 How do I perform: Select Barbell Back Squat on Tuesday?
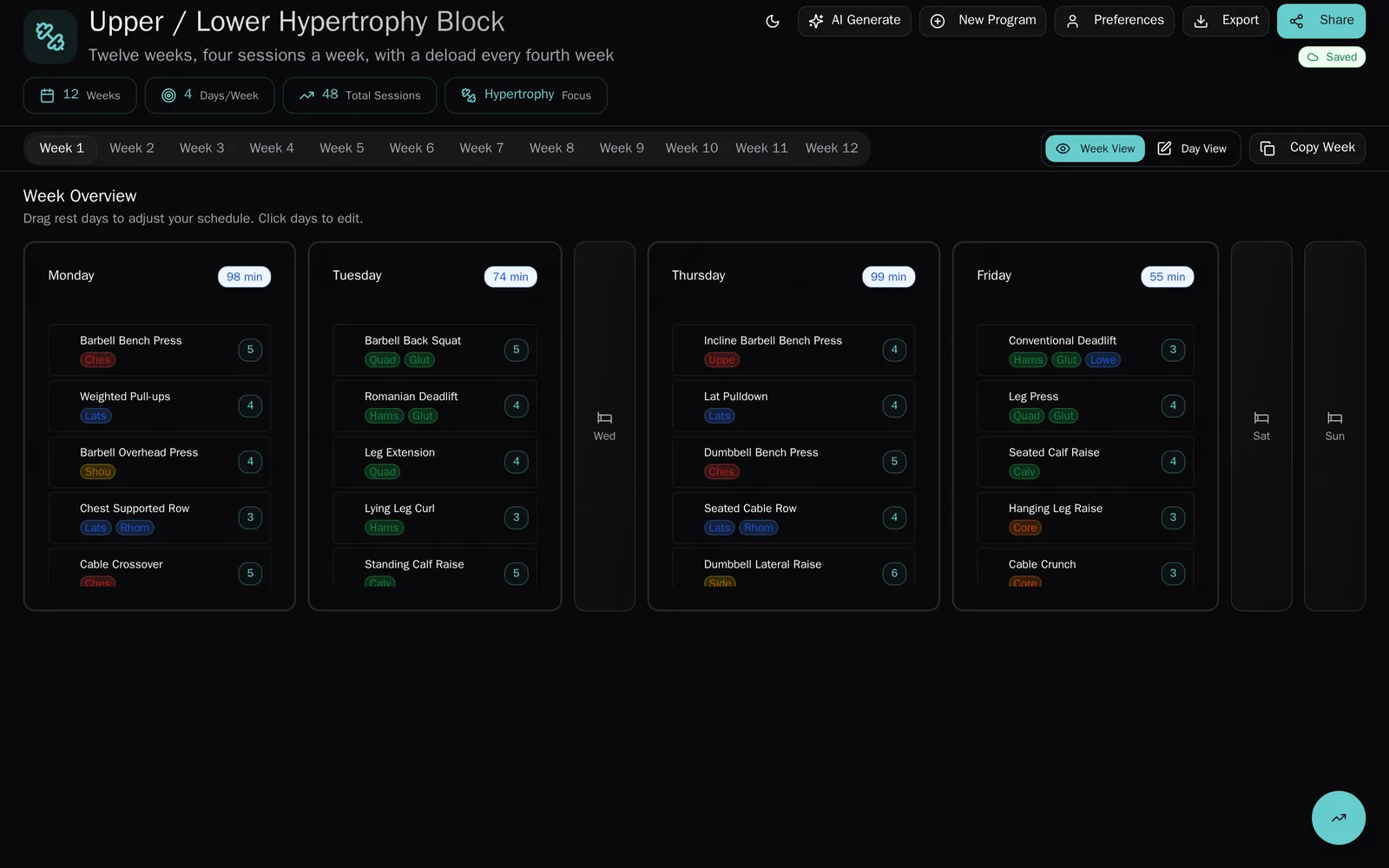tap(435, 350)
